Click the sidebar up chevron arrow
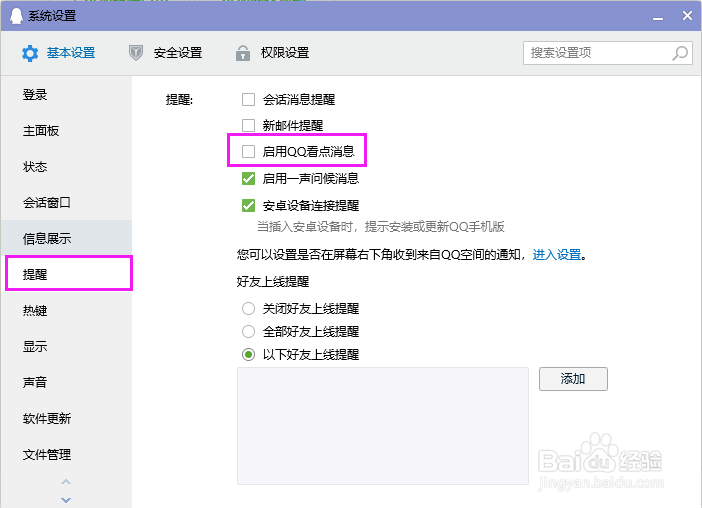Image resolution: width=702 pixels, height=508 pixels. tap(66, 482)
